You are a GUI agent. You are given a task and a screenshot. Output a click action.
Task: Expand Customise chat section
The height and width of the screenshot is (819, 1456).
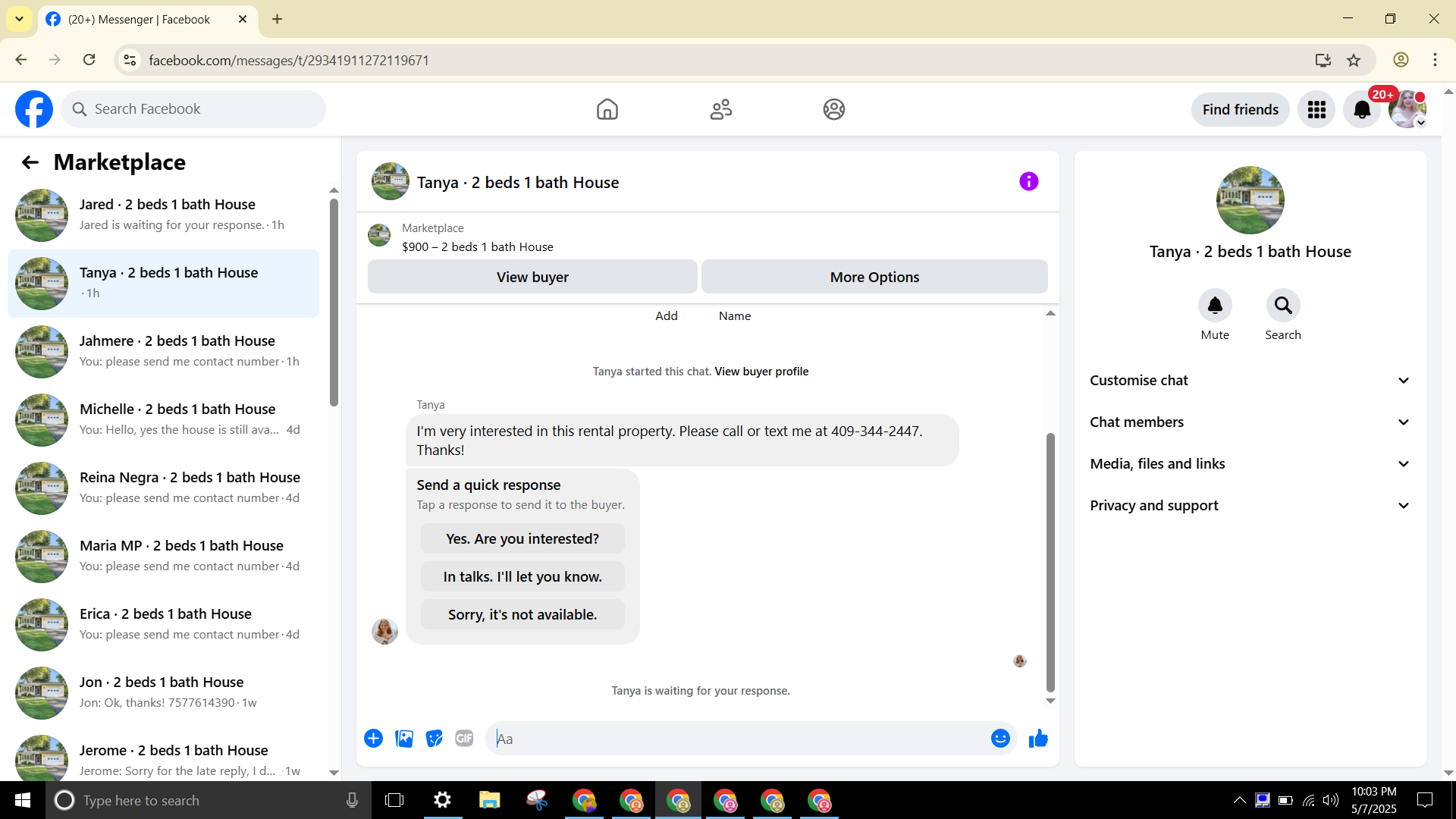1250,381
